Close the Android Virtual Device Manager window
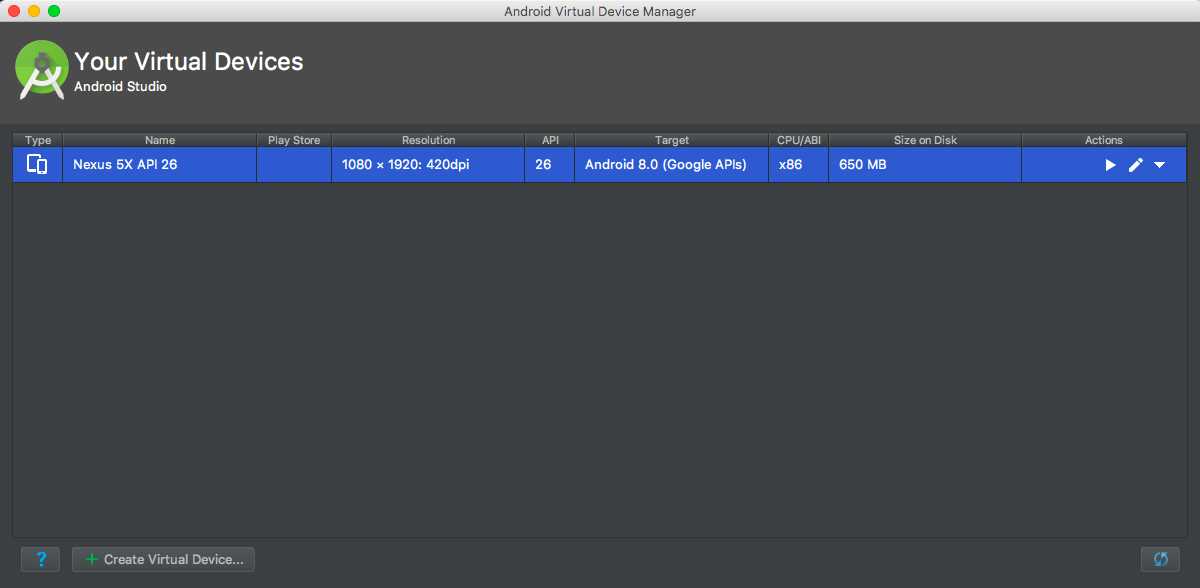This screenshot has width=1200, height=588. pos(14,11)
